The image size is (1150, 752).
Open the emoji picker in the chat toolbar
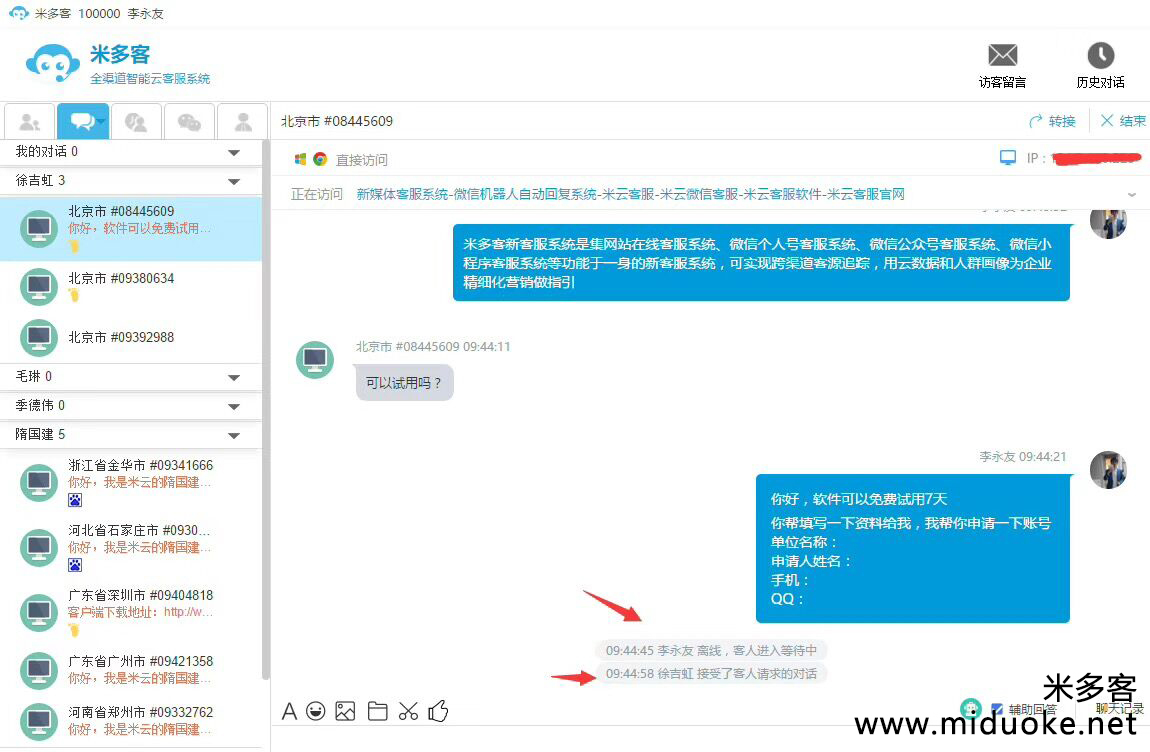[x=316, y=711]
